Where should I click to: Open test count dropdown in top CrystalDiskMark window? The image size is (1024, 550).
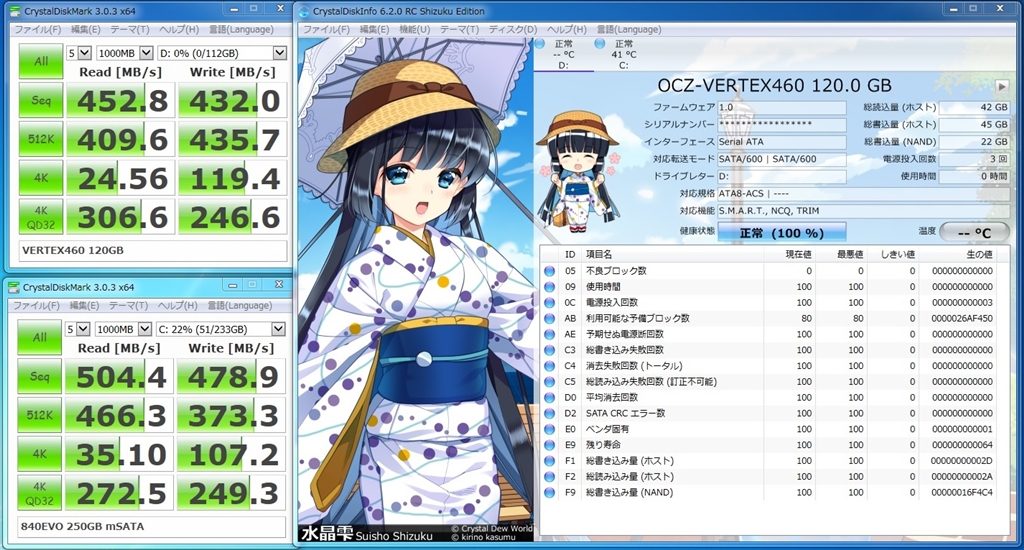click(78, 53)
